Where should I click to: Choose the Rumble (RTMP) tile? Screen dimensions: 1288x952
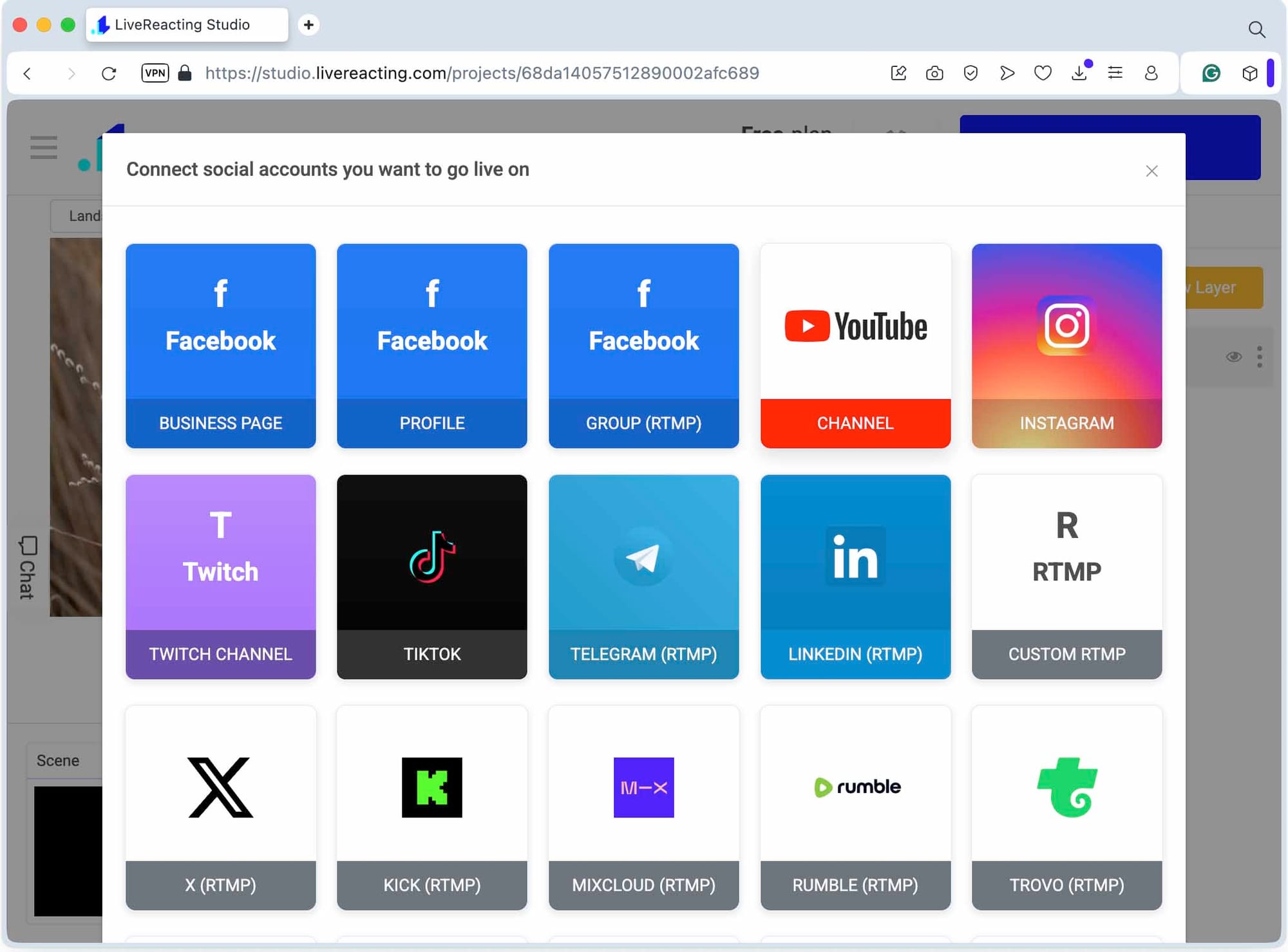tap(855, 807)
